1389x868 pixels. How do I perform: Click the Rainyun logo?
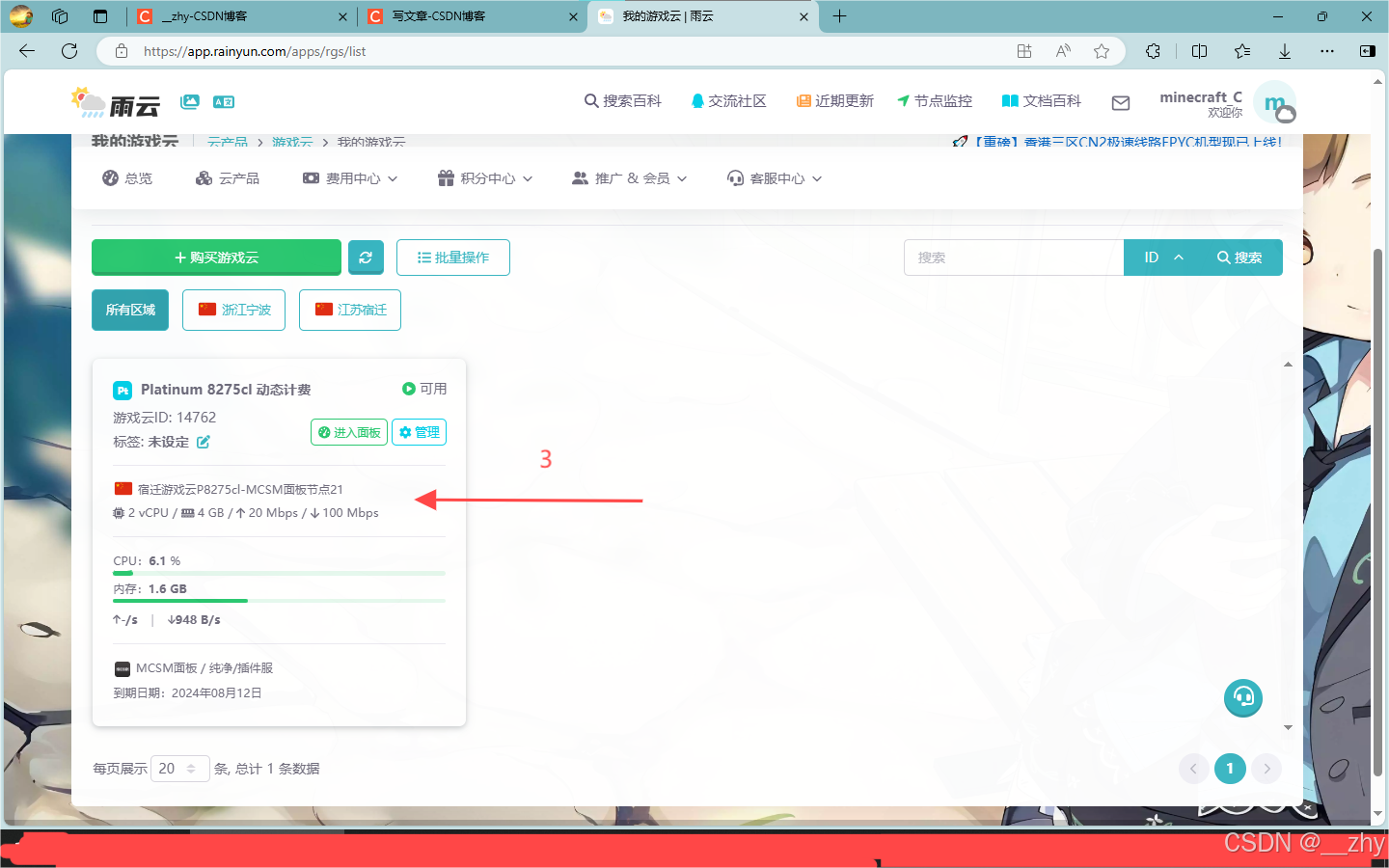point(115,102)
